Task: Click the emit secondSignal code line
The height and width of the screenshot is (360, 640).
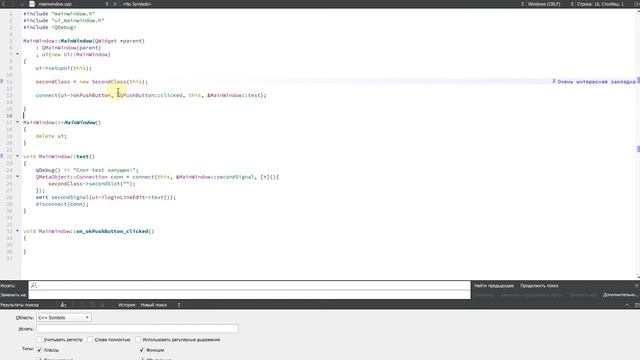Action: pyautogui.click(x=105, y=197)
